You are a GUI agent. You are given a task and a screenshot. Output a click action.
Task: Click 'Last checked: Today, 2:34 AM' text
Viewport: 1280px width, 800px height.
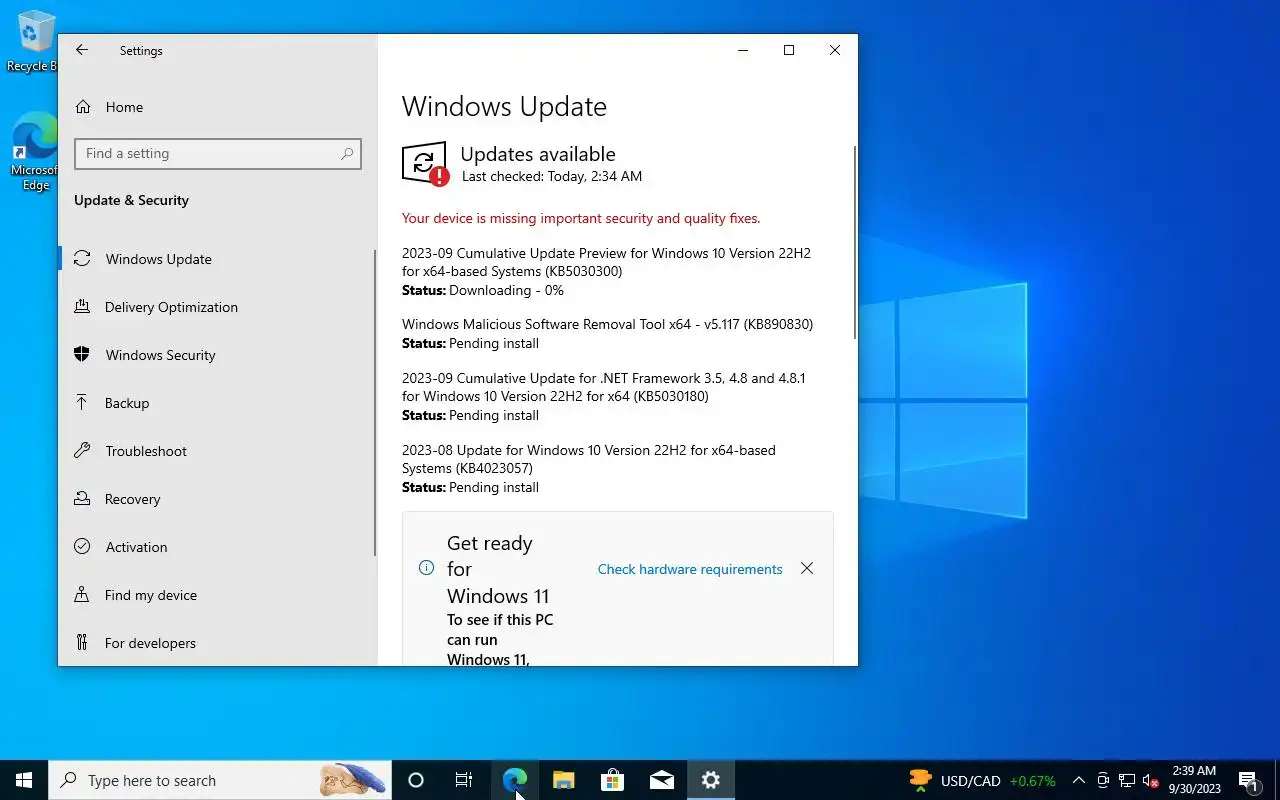pyautogui.click(x=552, y=176)
